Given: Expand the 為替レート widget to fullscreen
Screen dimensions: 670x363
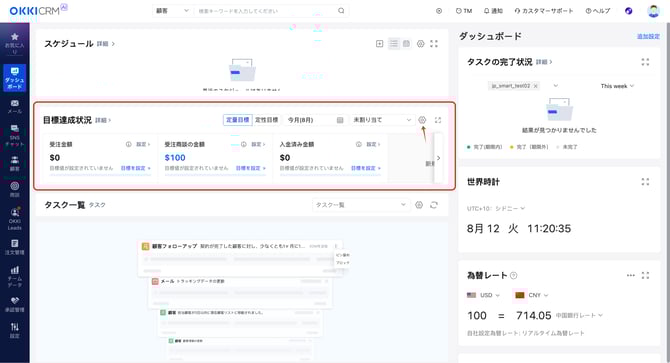Looking at the screenshot, I should [x=645, y=275].
